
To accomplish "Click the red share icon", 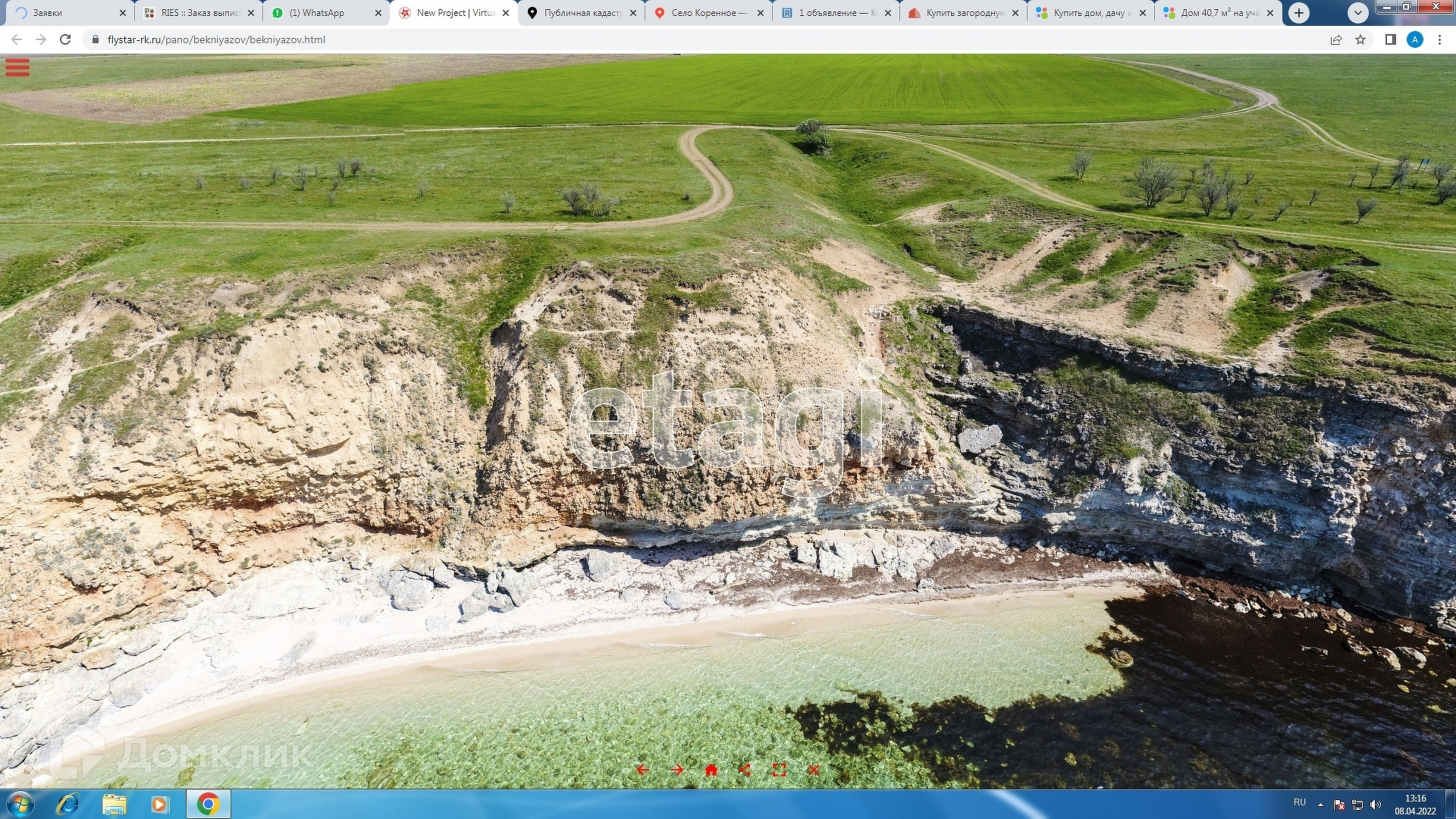I will coord(745,770).
